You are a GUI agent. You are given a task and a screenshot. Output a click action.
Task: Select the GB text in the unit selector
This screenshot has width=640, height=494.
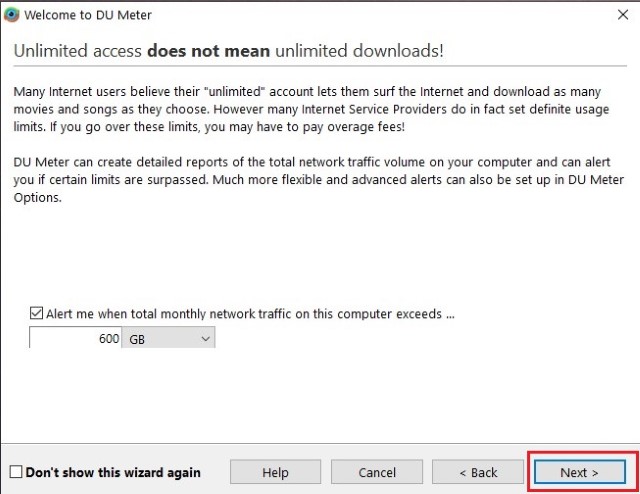point(137,339)
